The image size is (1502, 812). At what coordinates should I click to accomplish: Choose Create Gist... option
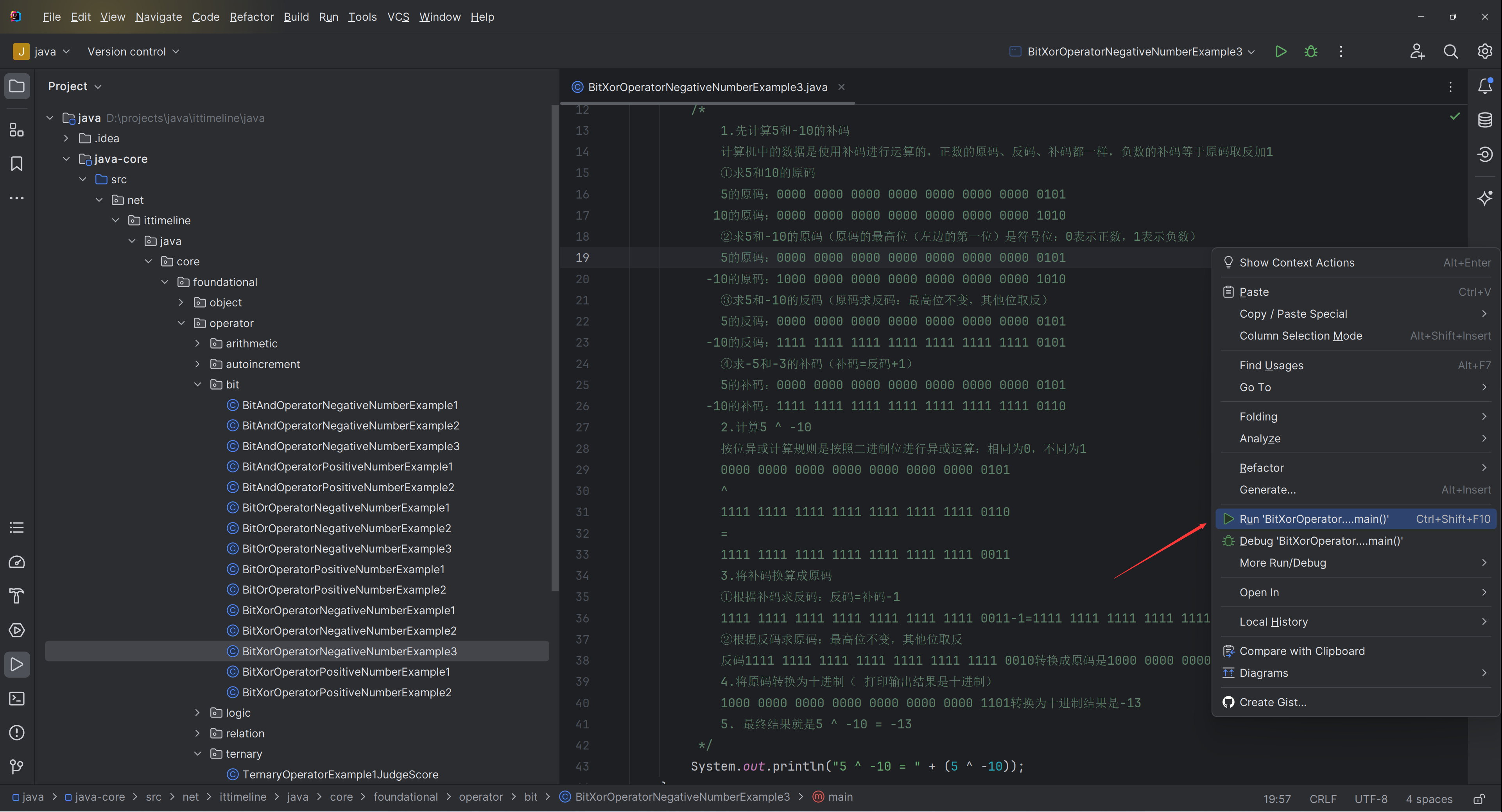click(x=1356, y=703)
